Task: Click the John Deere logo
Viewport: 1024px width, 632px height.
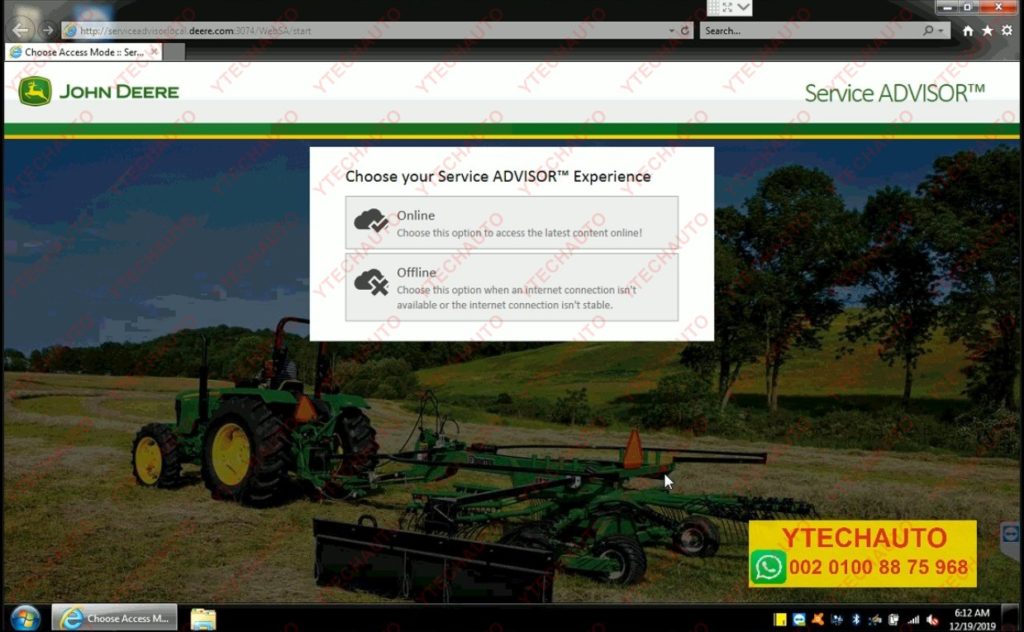Action: click(99, 91)
